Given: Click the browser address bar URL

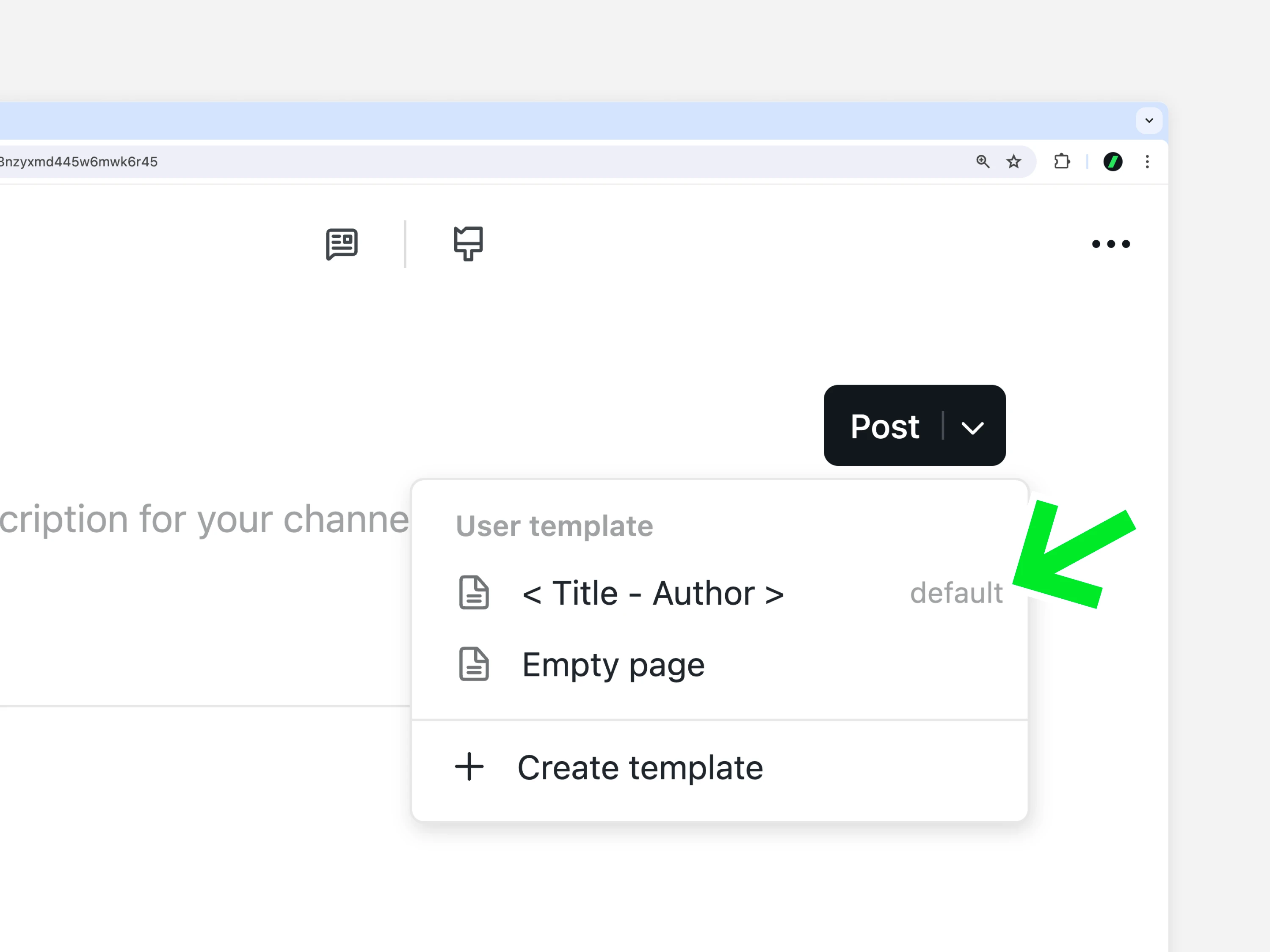Looking at the screenshot, I should click(79, 162).
